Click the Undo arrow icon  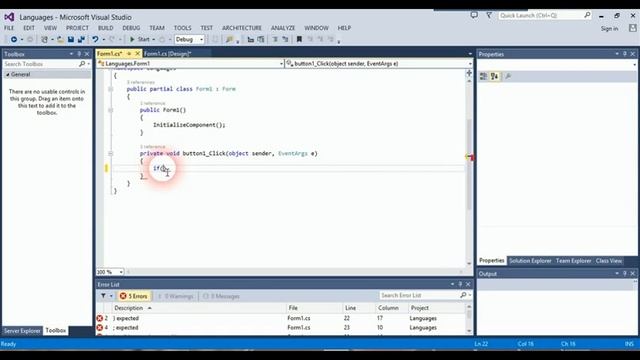(95, 40)
